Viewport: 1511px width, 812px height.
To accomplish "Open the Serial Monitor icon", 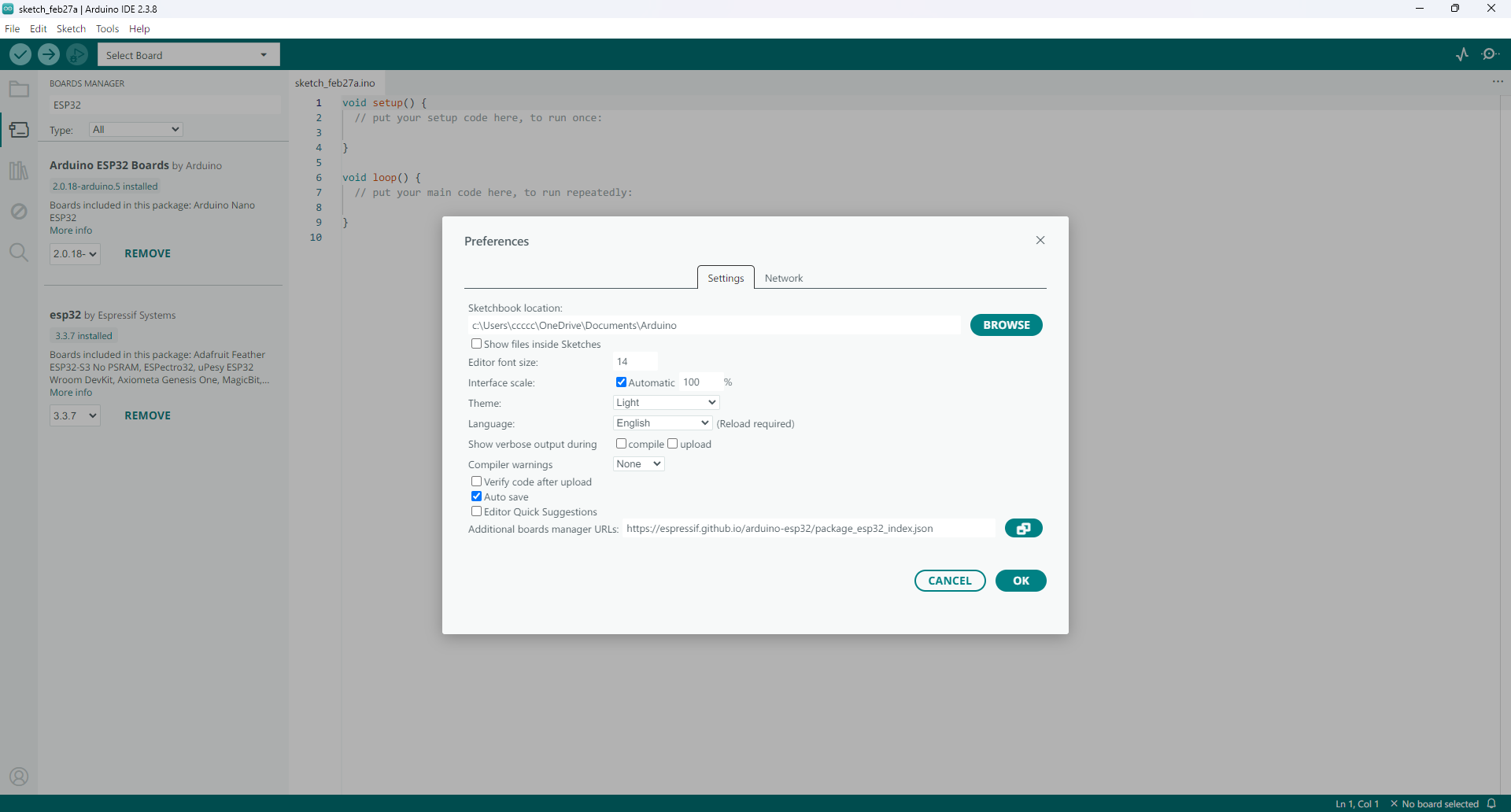I will point(1490,54).
